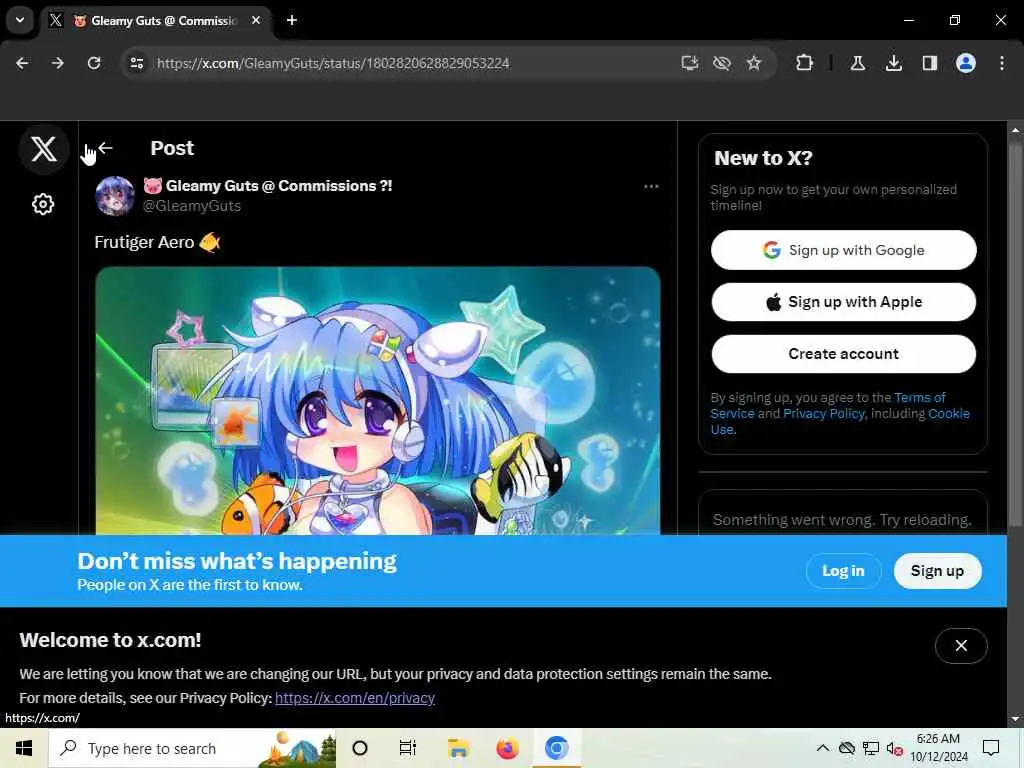Open File Explorer from taskbar

coord(458,748)
